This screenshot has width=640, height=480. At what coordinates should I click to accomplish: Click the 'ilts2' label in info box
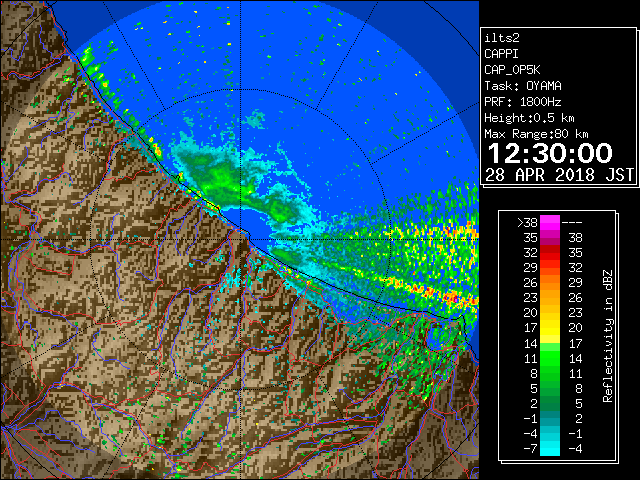point(502,38)
